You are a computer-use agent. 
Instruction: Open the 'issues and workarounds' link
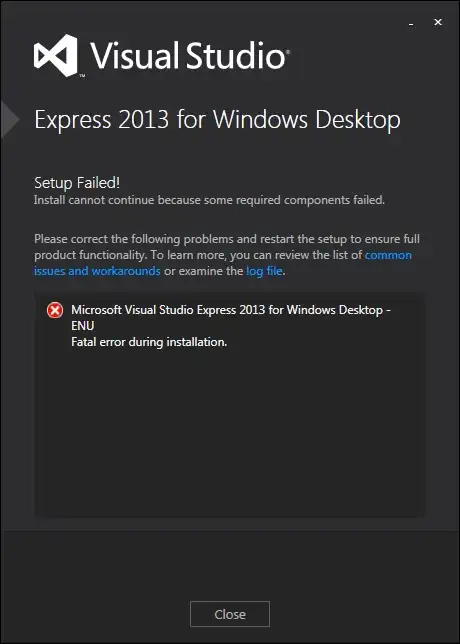tap(97, 271)
